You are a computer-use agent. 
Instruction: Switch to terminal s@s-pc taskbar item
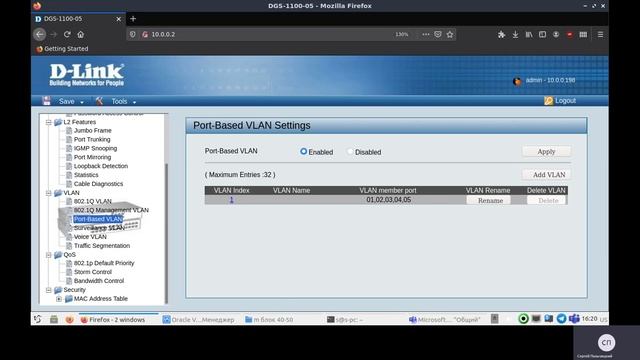coord(345,320)
